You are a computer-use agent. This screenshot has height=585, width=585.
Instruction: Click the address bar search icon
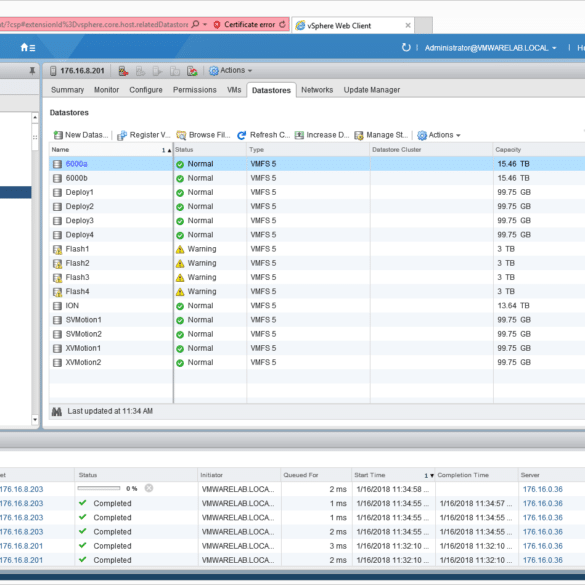click(x=195, y=24)
